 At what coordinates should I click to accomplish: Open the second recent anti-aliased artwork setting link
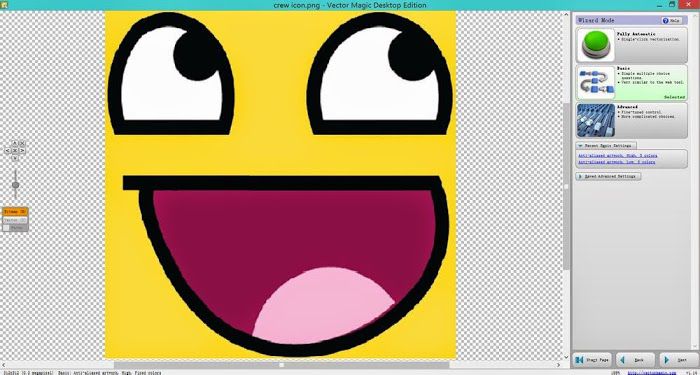(617, 162)
